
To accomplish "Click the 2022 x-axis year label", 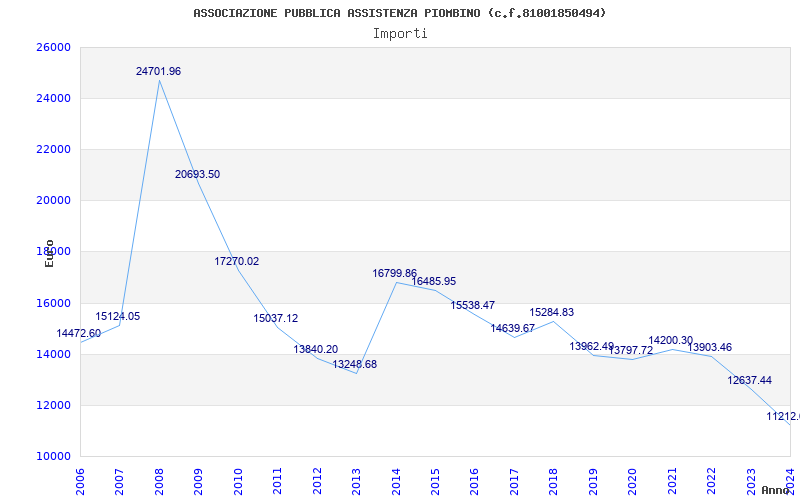I will tap(711, 482).
